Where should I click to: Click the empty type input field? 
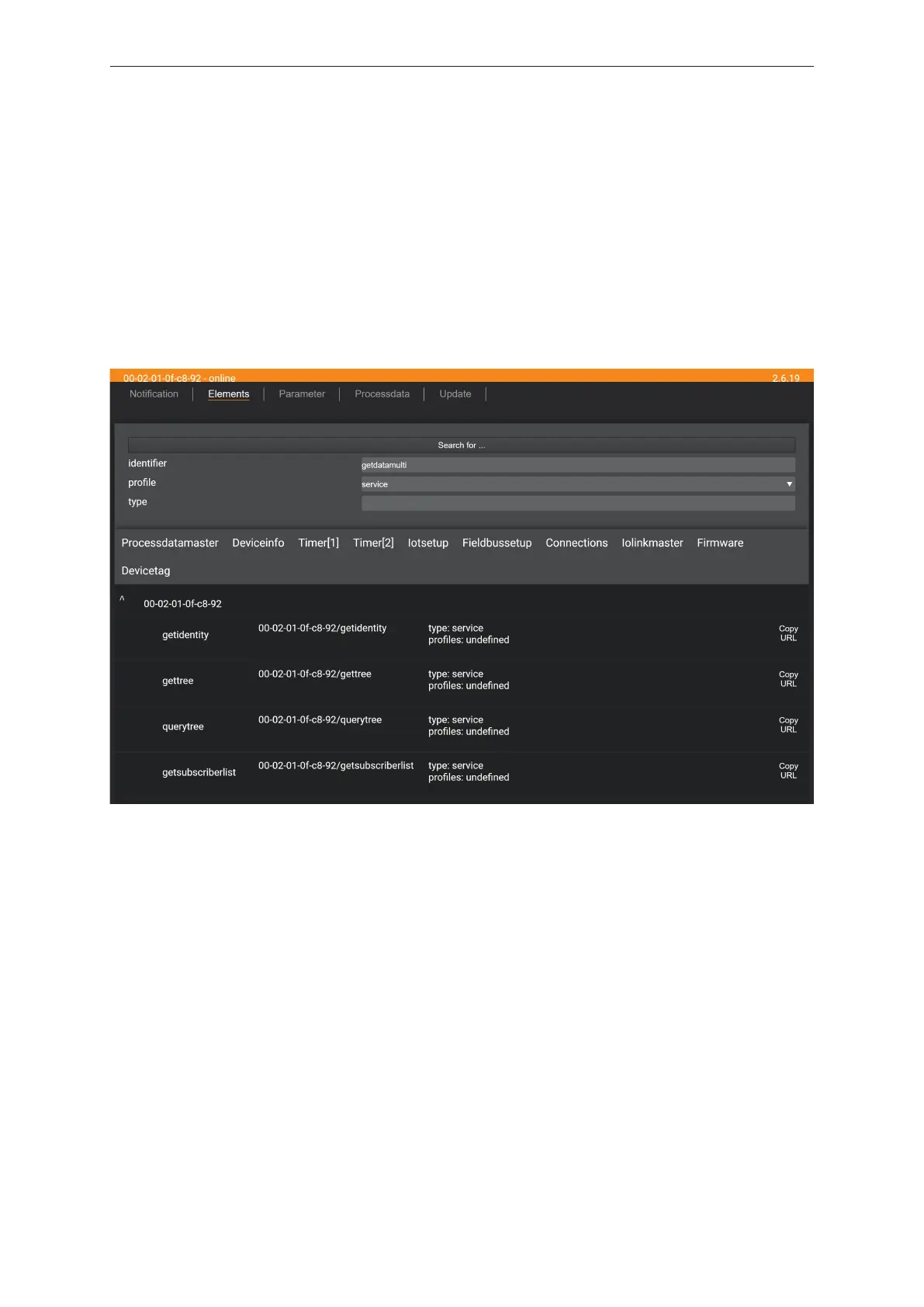click(x=577, y=503)
